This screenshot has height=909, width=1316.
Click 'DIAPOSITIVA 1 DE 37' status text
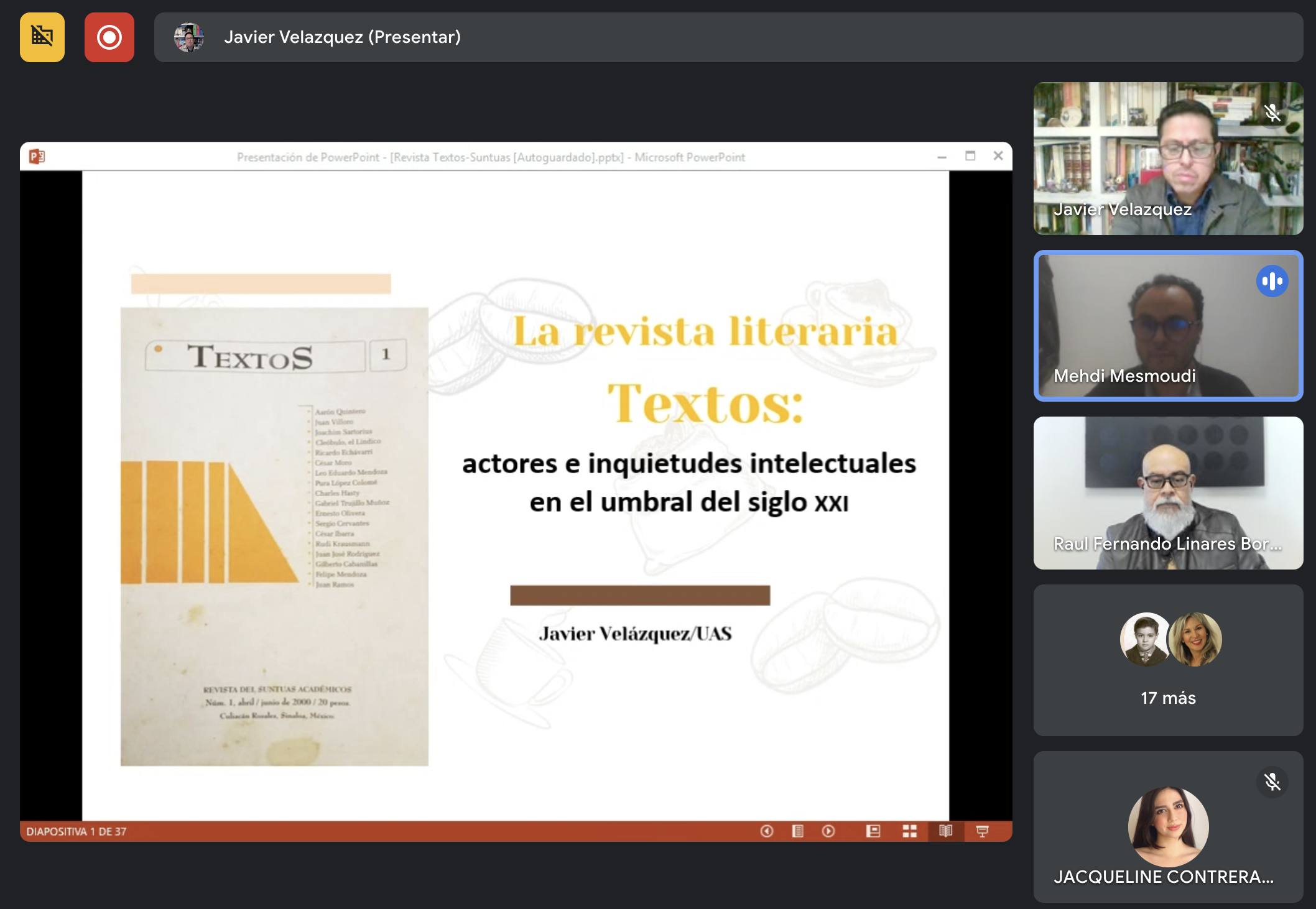[76, 831]
